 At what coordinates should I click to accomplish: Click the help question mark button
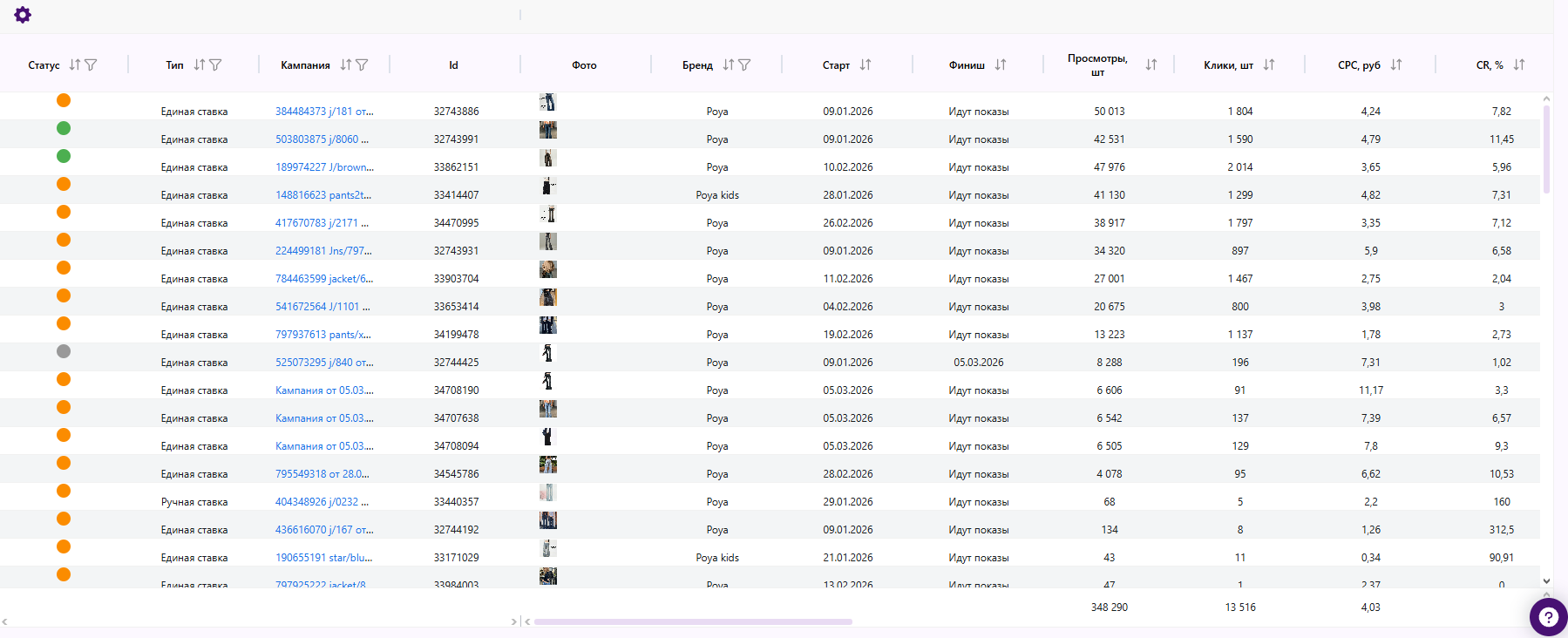tap(1548, 617)
